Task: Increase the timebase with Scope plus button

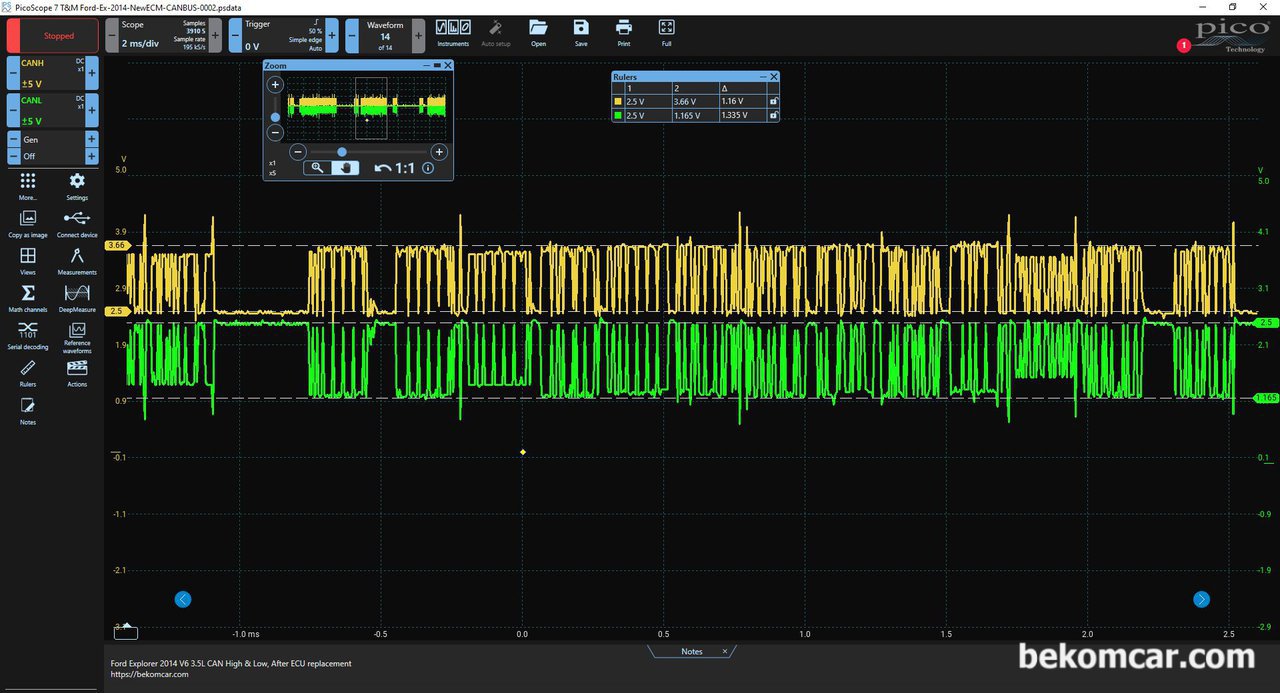Action: pos(216,35)
